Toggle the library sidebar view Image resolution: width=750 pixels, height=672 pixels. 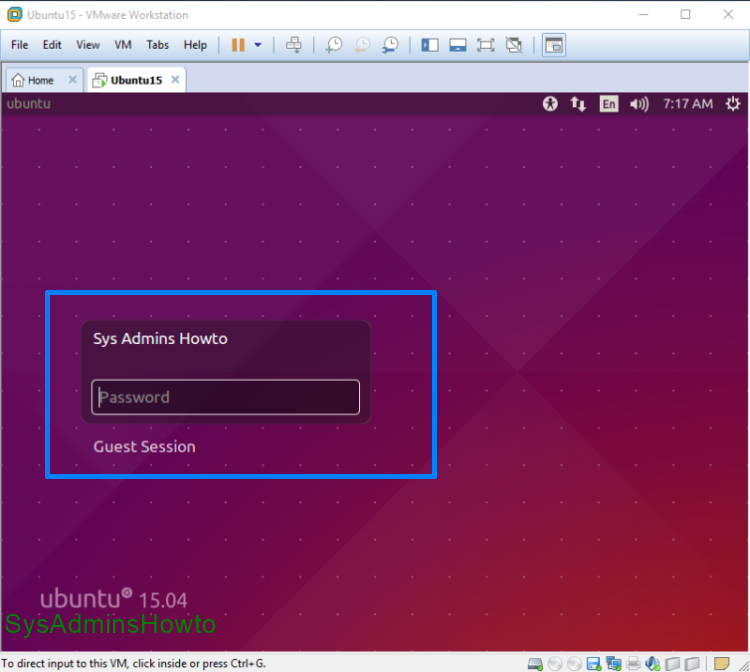pyautogui.click(x=430, y=45)
